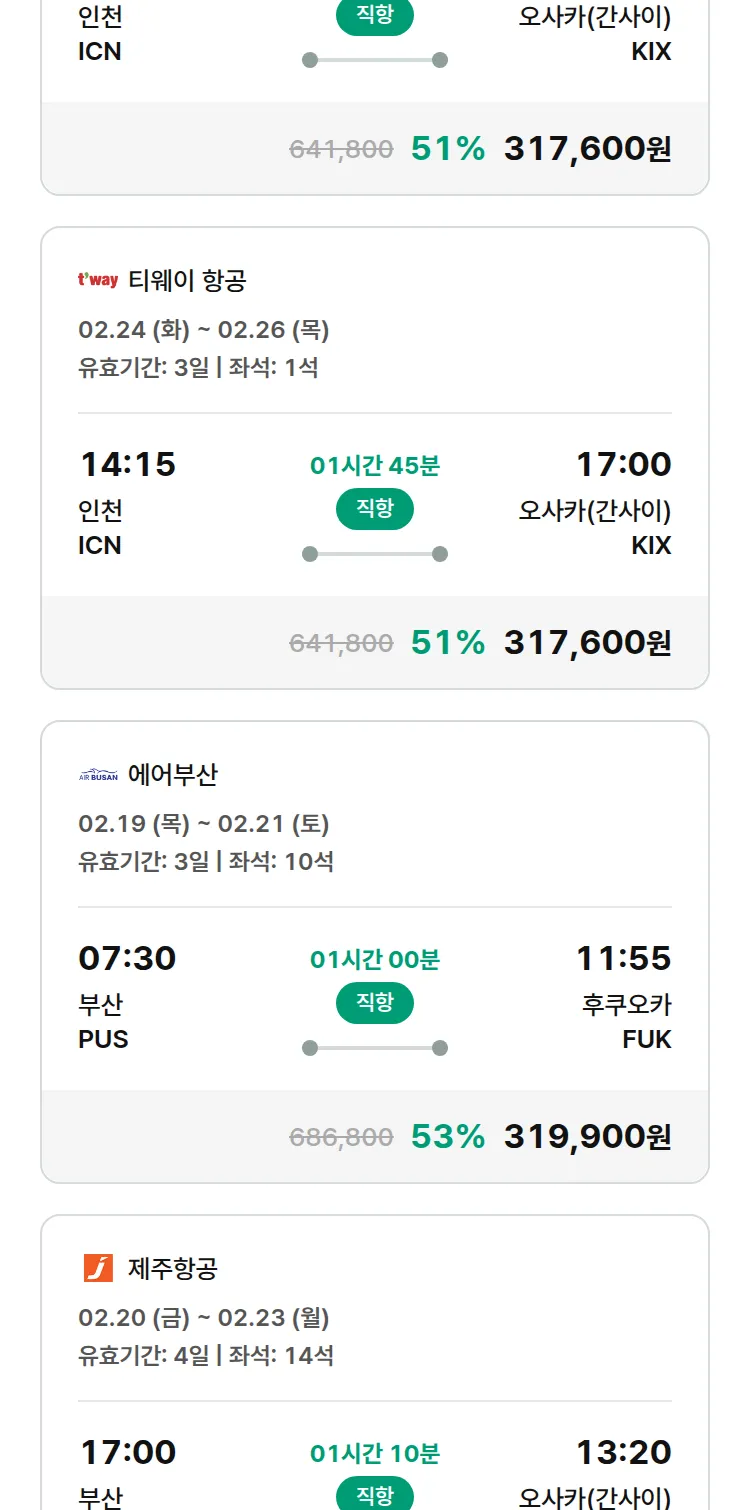Screen dimensions: 750x1510
Task: Click the 11:55 FUK arrival time
Action: (623, 959)
